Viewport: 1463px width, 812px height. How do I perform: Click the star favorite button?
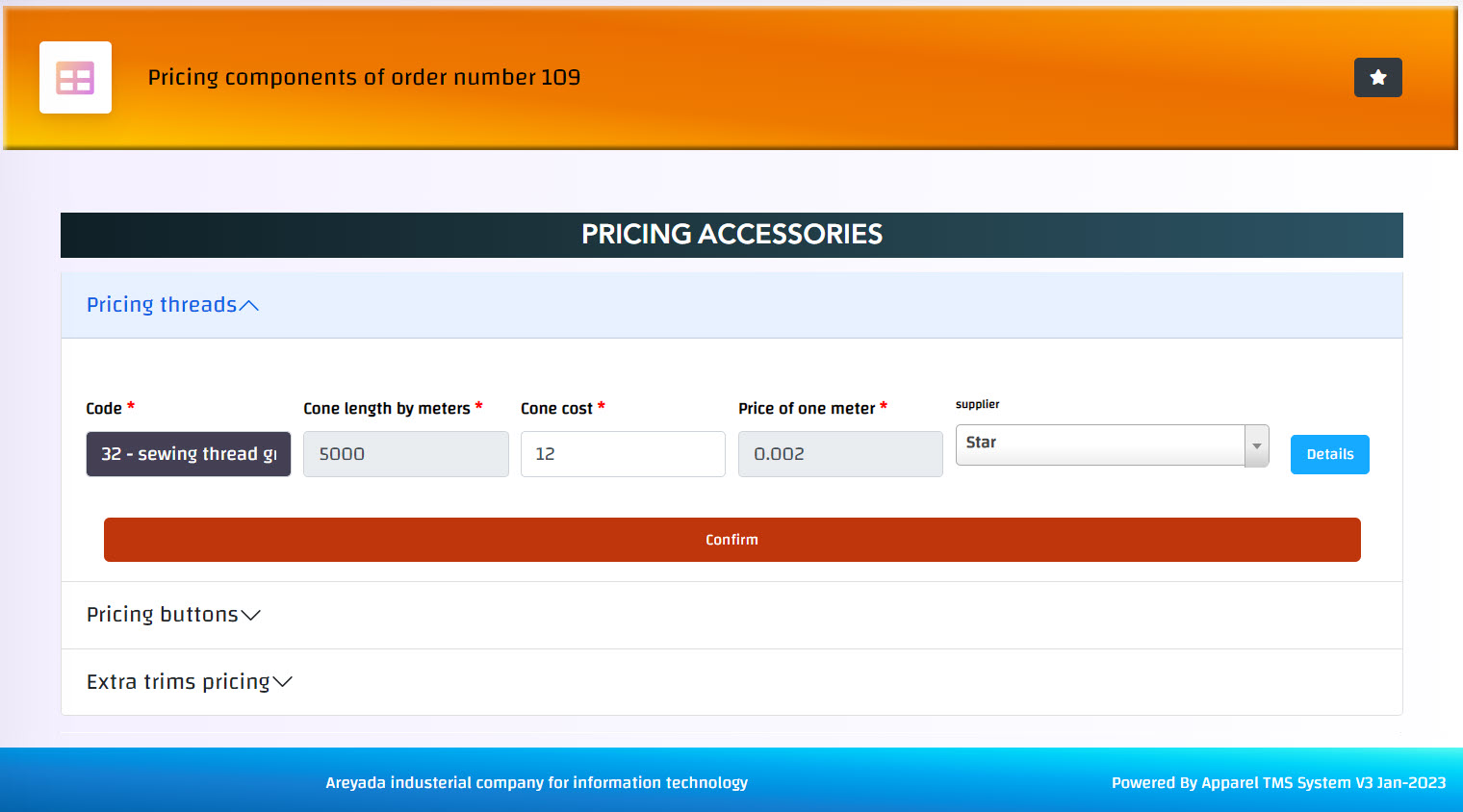click(x=1377, y=78)
